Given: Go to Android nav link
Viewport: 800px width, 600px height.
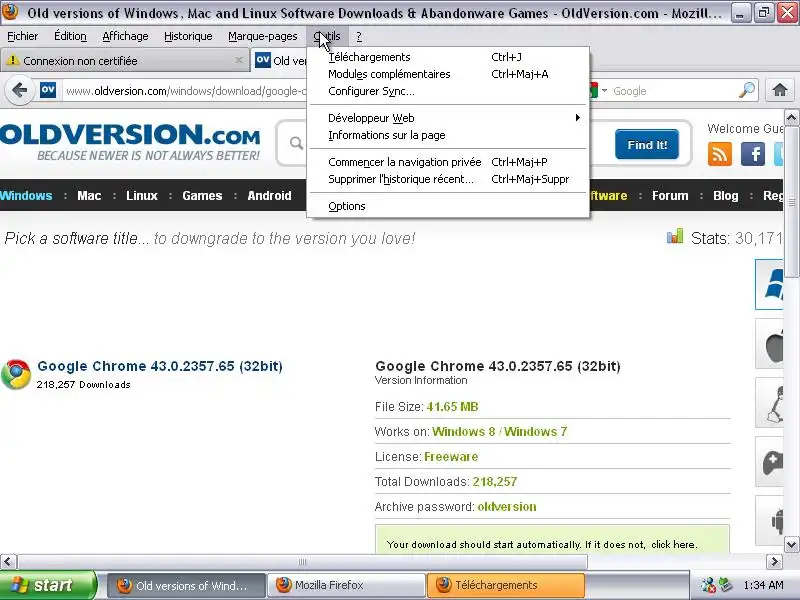Looking at the screenshot, I should [269, 195].
